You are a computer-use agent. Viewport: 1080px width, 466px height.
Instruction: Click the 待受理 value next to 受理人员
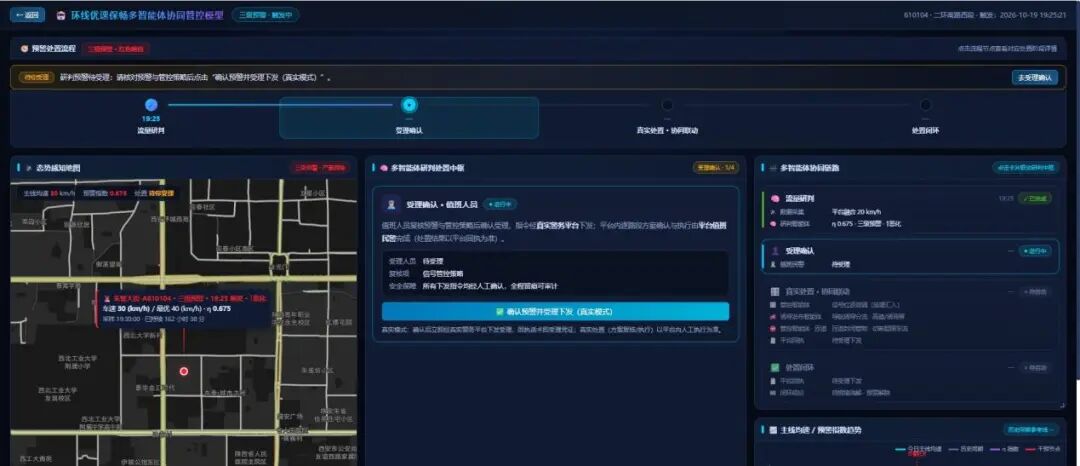tap(433, 262)
